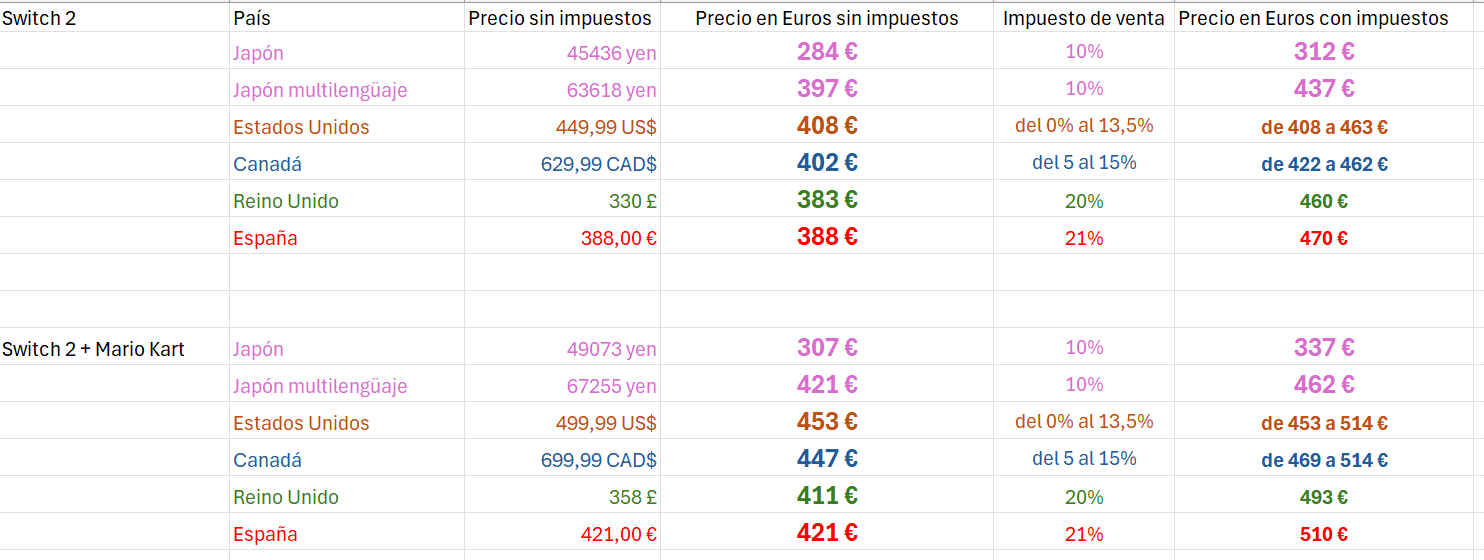Click the red 510 € cell
1484x560 pixels.
(x=1324, y=534)
